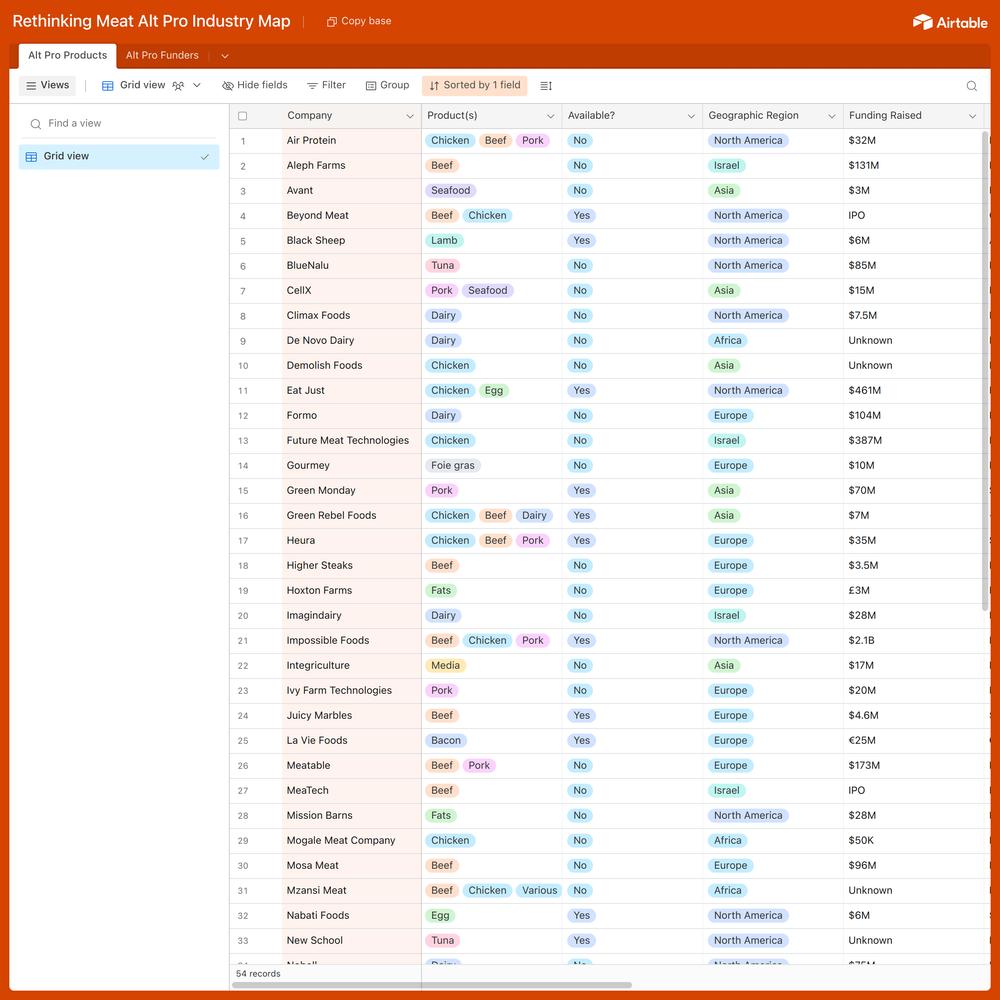Image resolution: width=1000 pixels, height=1000 pixels.
Task: Click the $50K funding cell
Action: [x=913, y=841]
